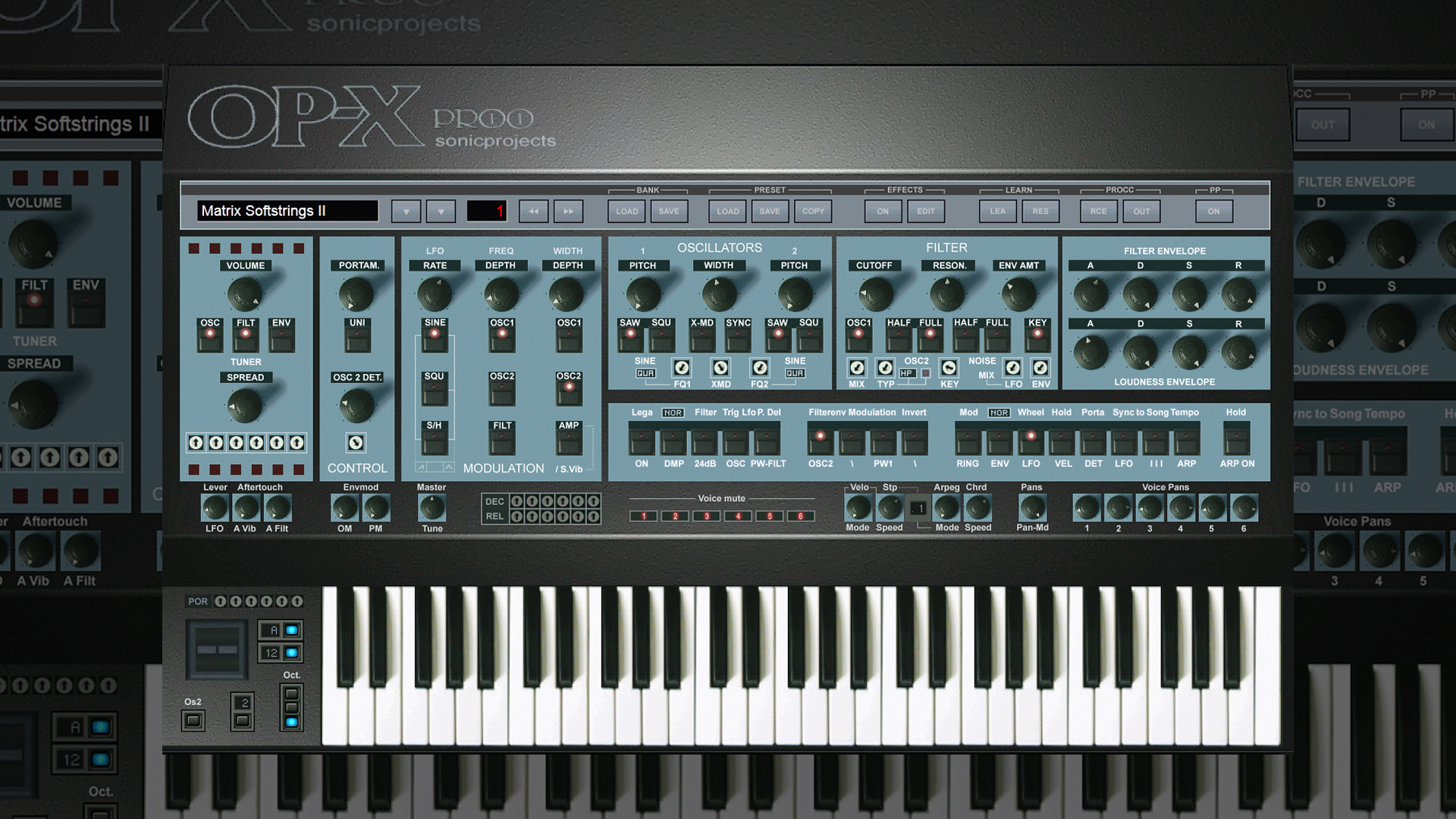The width and height of the screenshot is (1456, 819).
Task: Click the VOLUME knob
Action: 244,294
